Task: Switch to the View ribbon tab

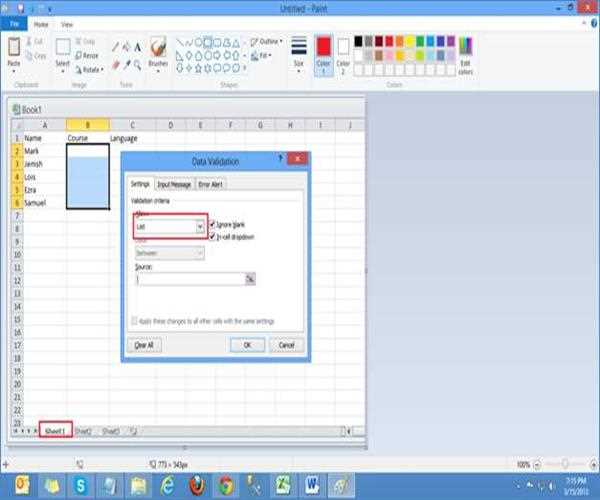Action: [x=67, y=23]
